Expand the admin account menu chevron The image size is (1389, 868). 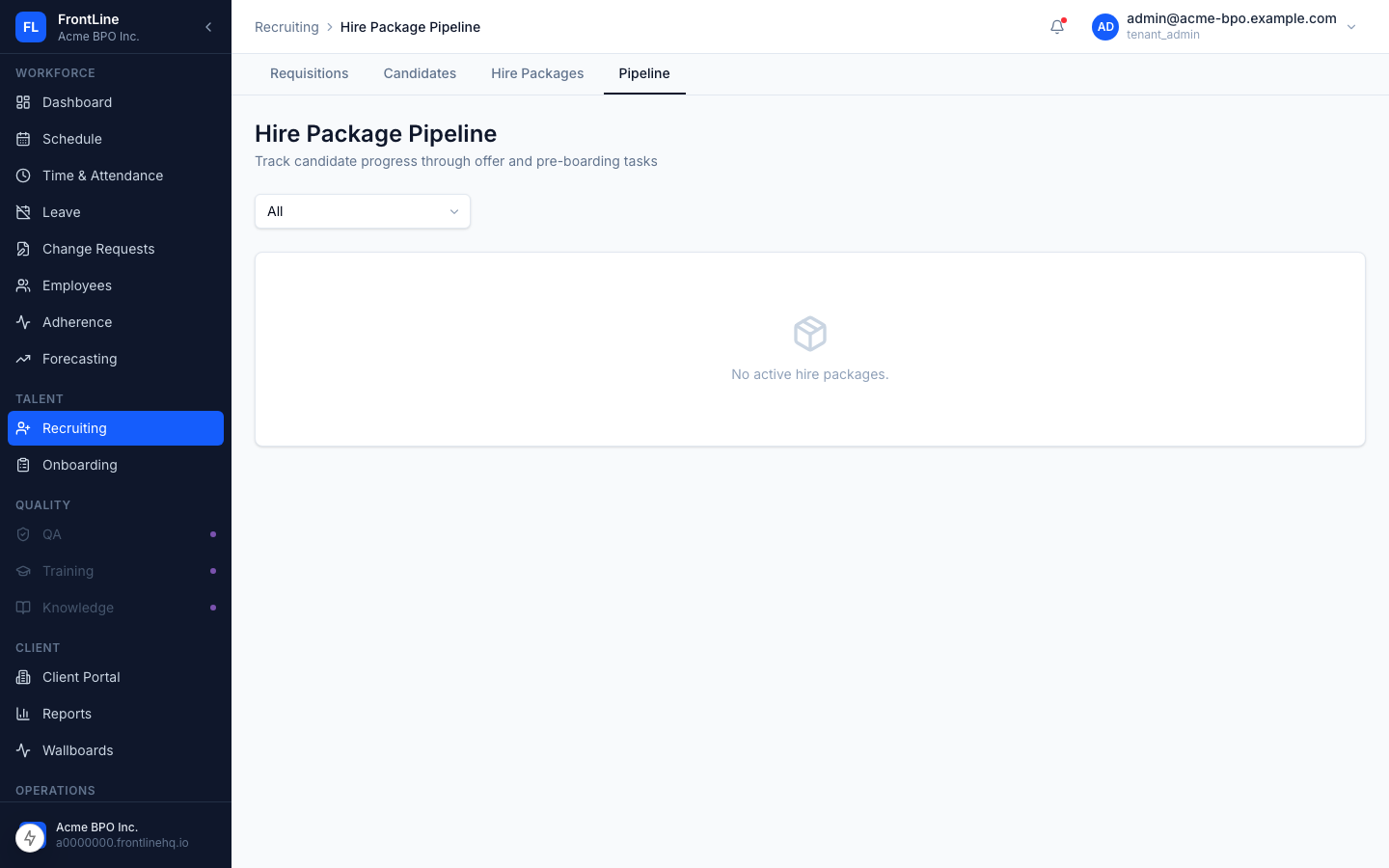[x=1351, y=27]
